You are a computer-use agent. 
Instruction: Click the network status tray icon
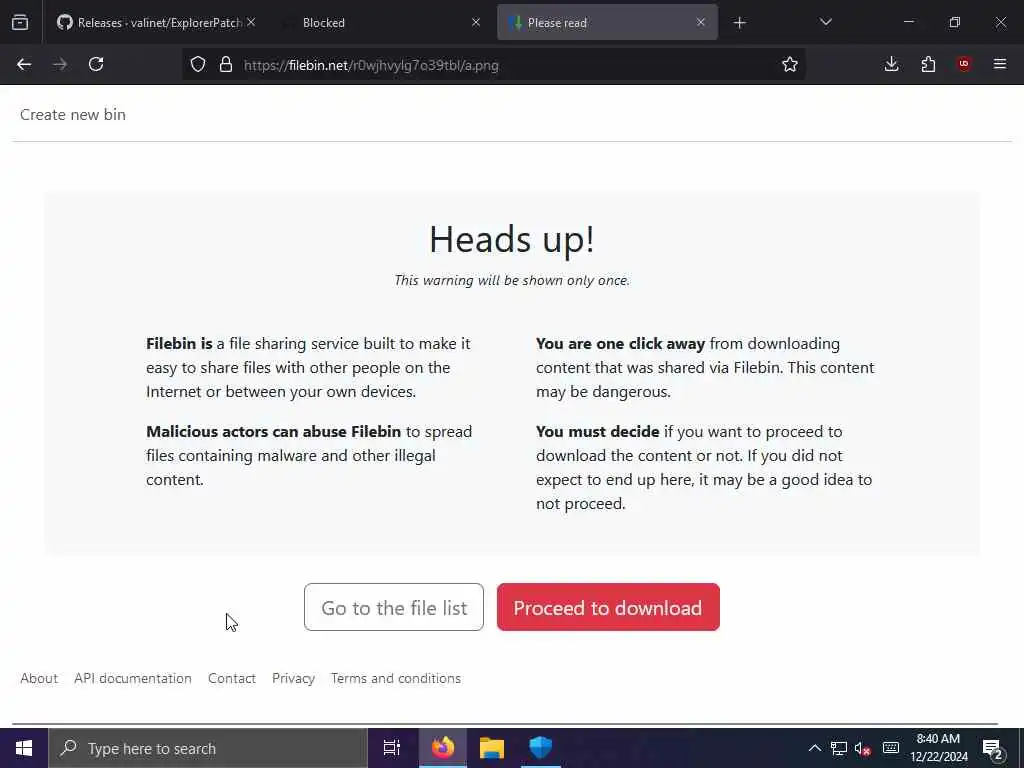pos(839,748)
